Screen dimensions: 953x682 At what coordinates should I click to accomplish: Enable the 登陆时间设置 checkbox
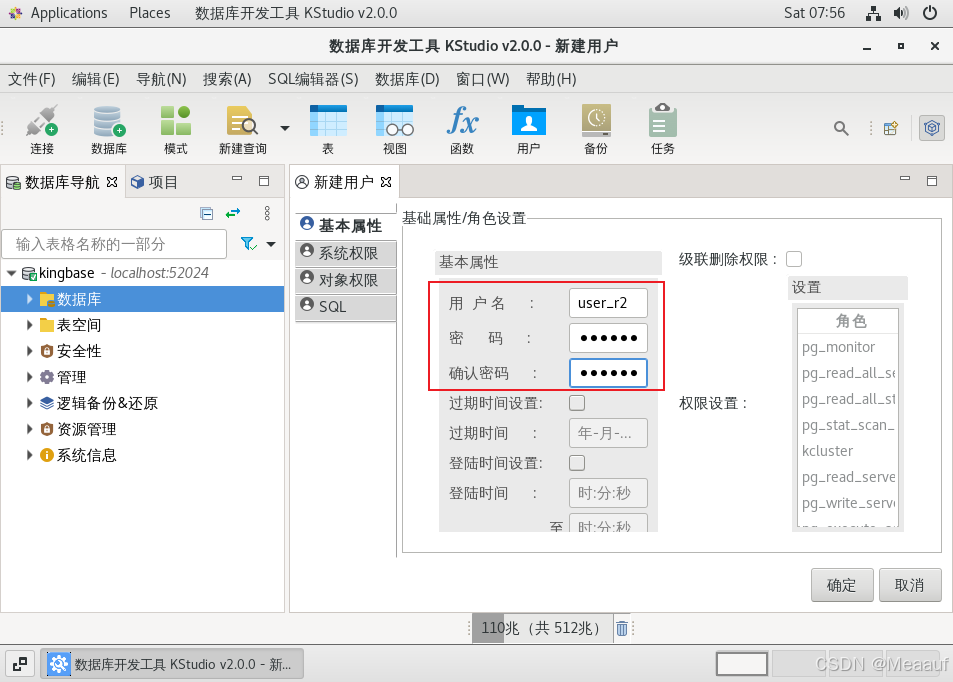(x=577, y=463)
